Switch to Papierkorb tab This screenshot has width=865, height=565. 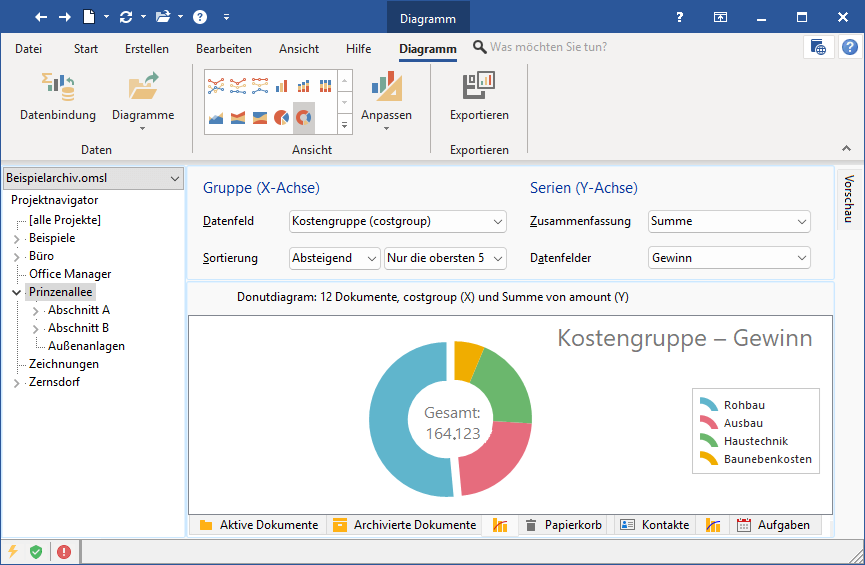[562, 525]
